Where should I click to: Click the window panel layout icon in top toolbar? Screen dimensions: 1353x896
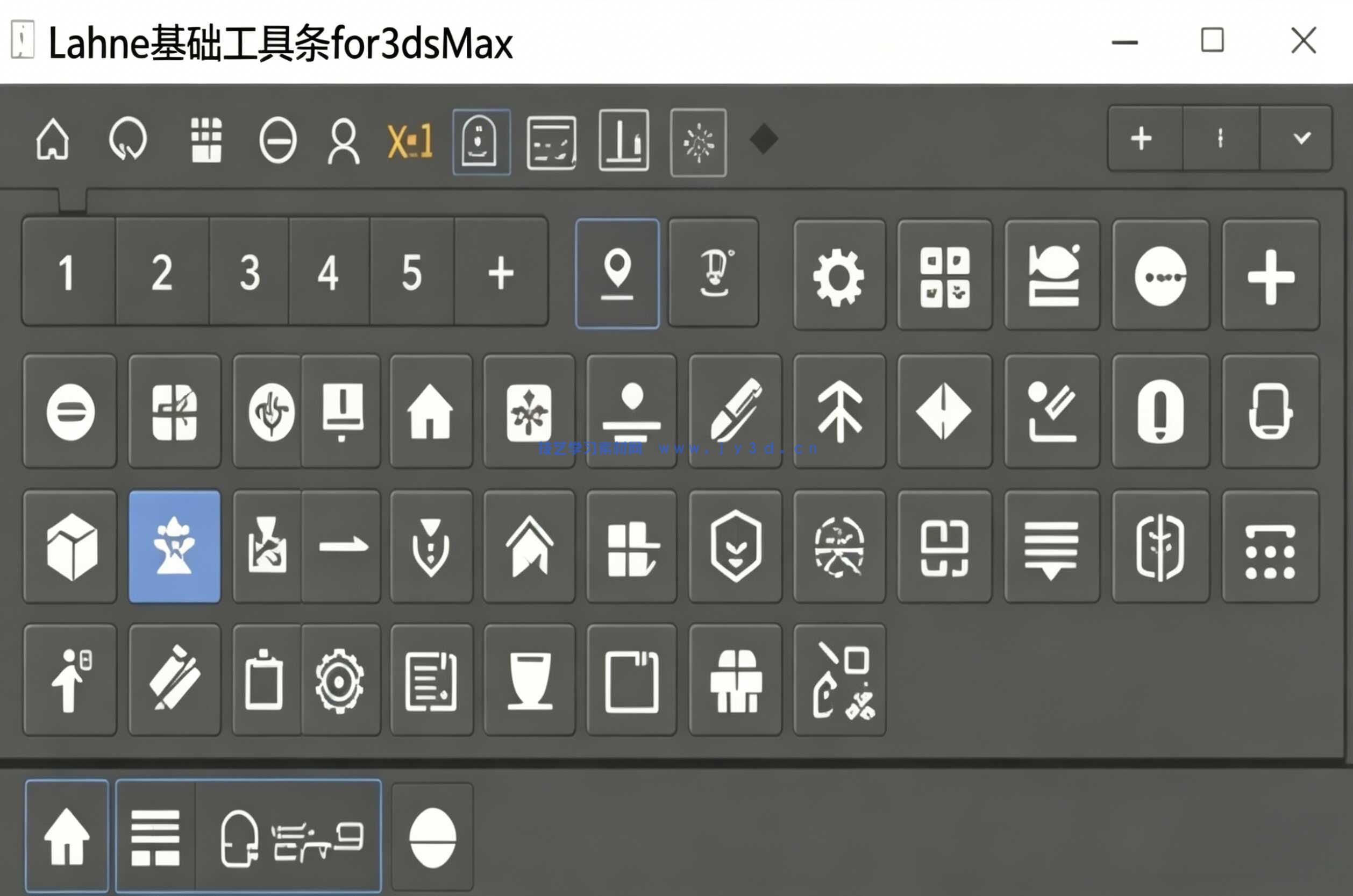(551, 143)
